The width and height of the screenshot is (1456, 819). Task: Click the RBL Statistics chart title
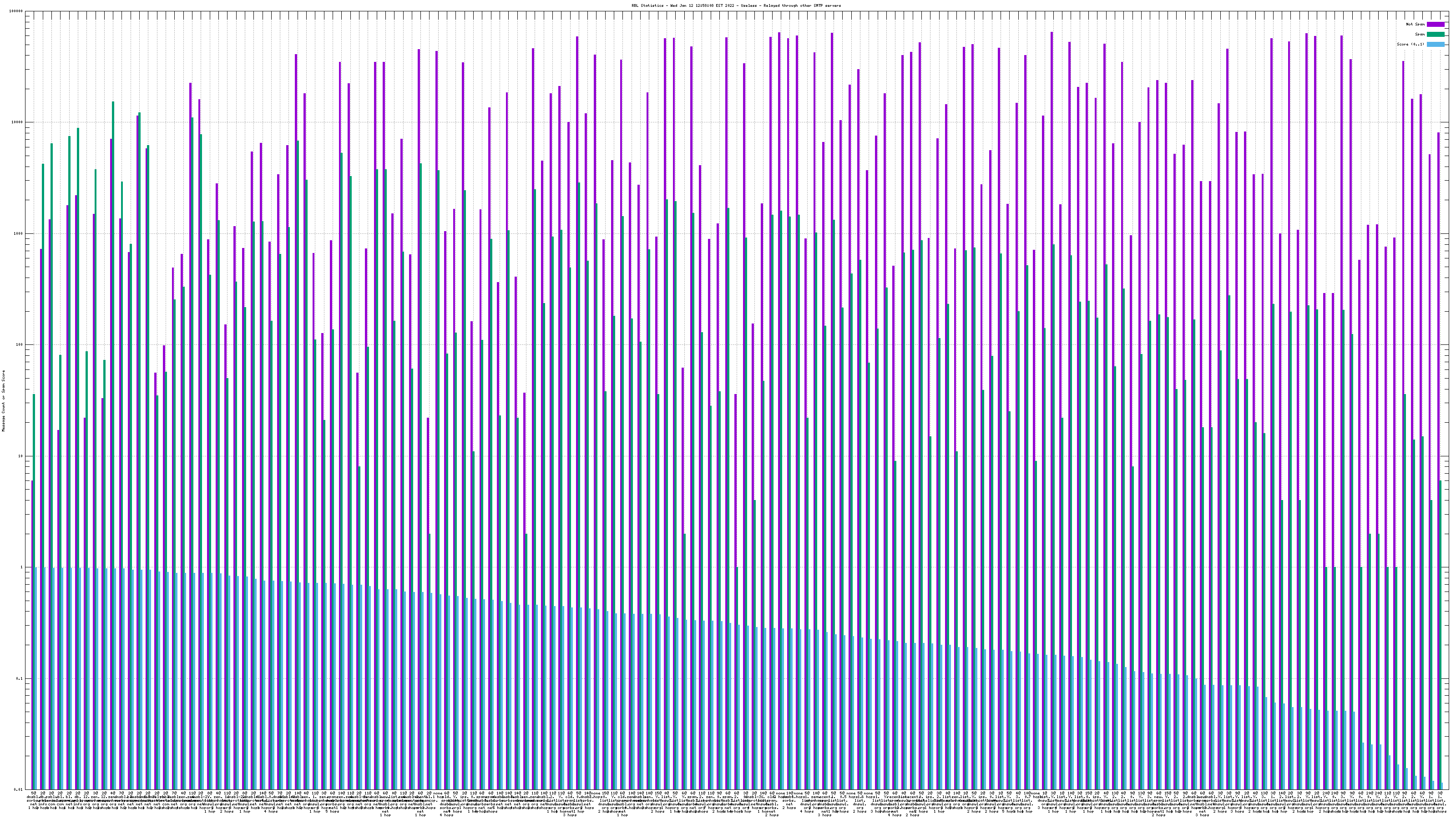(736, 5)
